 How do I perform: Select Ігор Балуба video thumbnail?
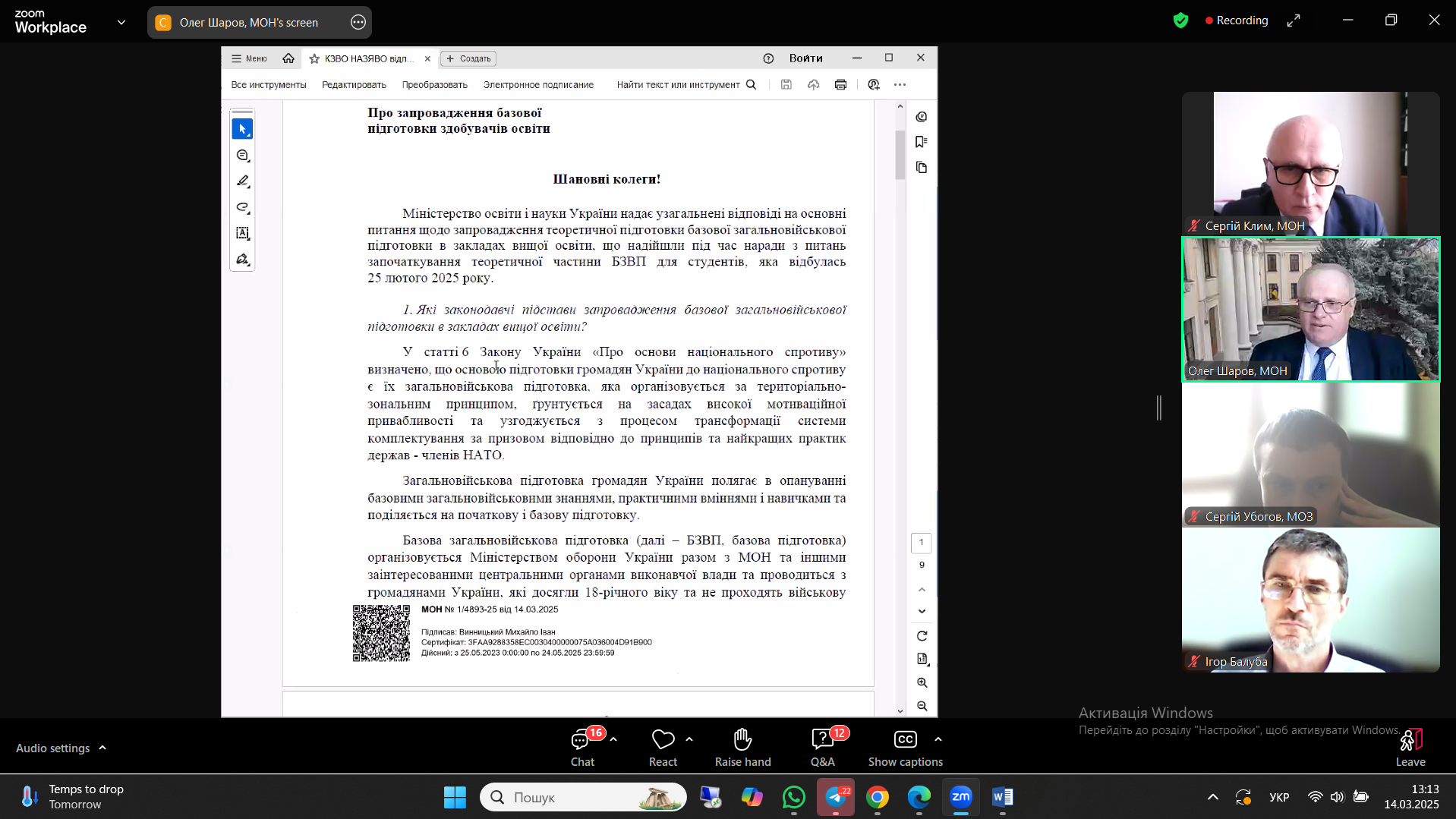[1310, 600]
